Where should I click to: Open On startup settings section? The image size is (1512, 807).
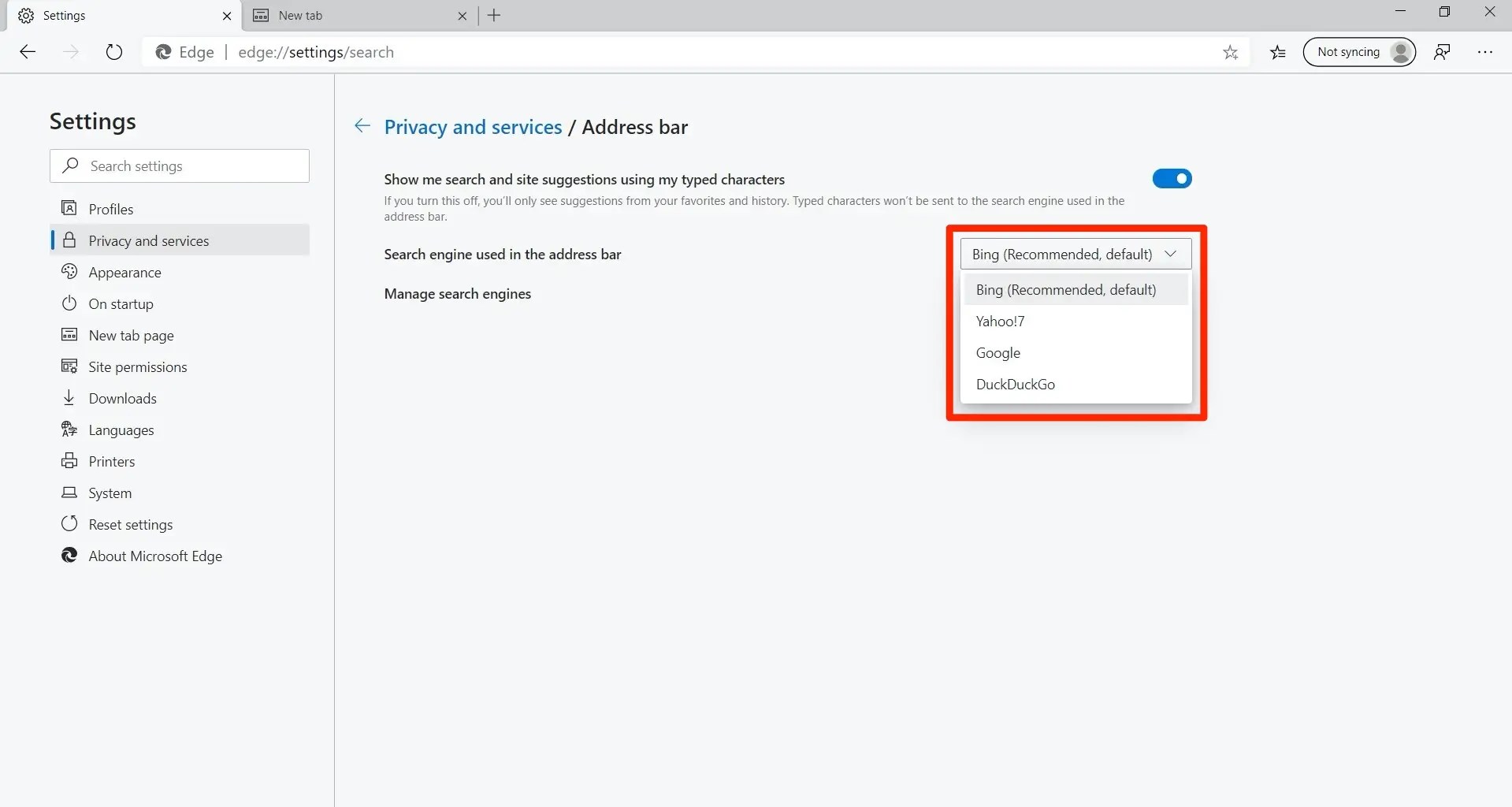(180, 303)
